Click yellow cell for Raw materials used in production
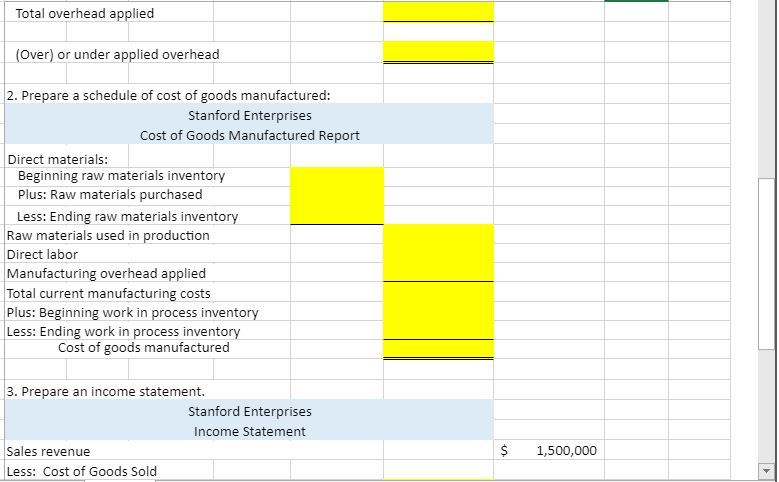Image resolution: width=779 pixels, height=482 pixels. [438, 234]
